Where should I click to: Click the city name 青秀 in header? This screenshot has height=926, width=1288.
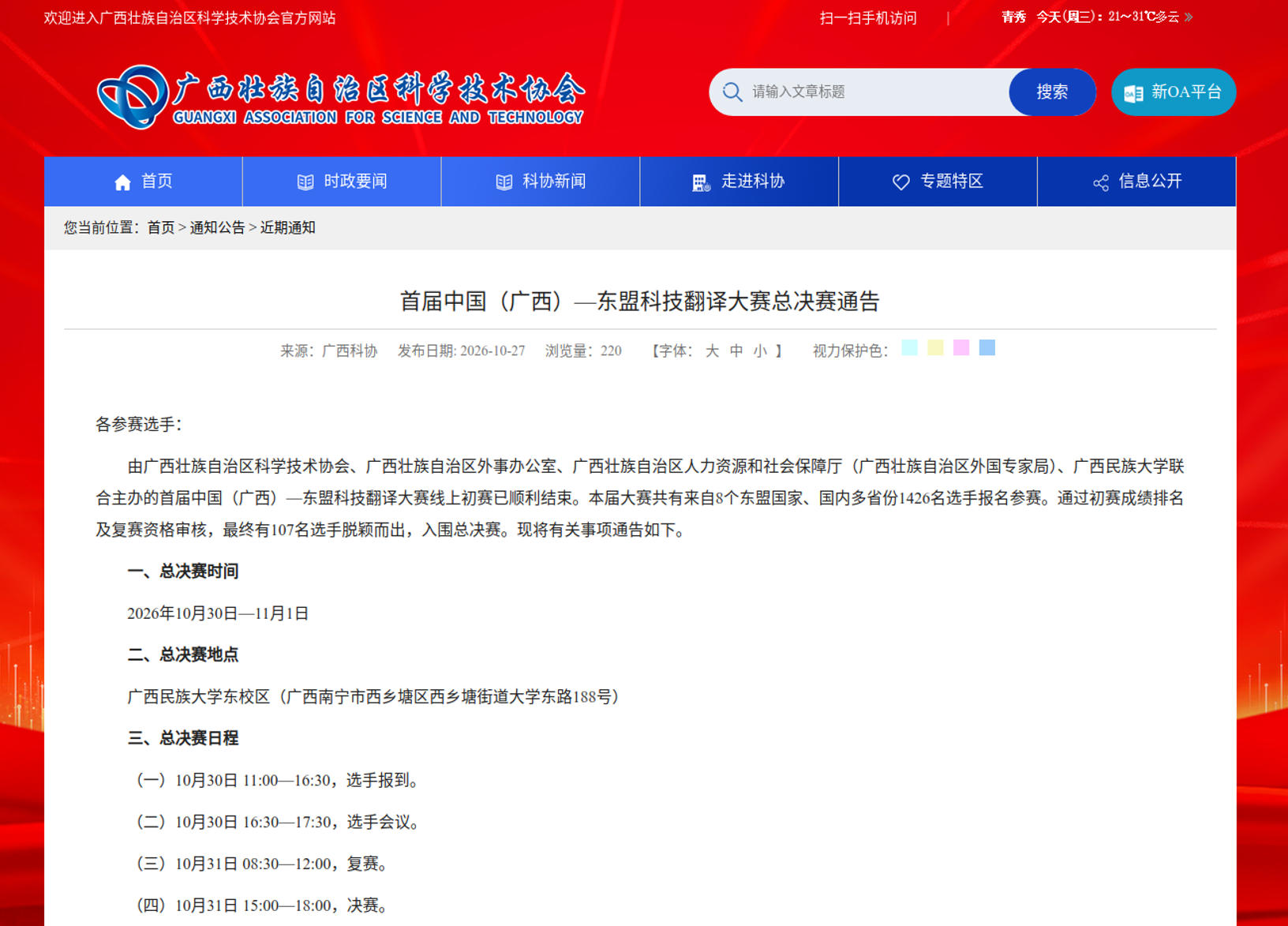pyautogui.click(x=1014, y=17)
